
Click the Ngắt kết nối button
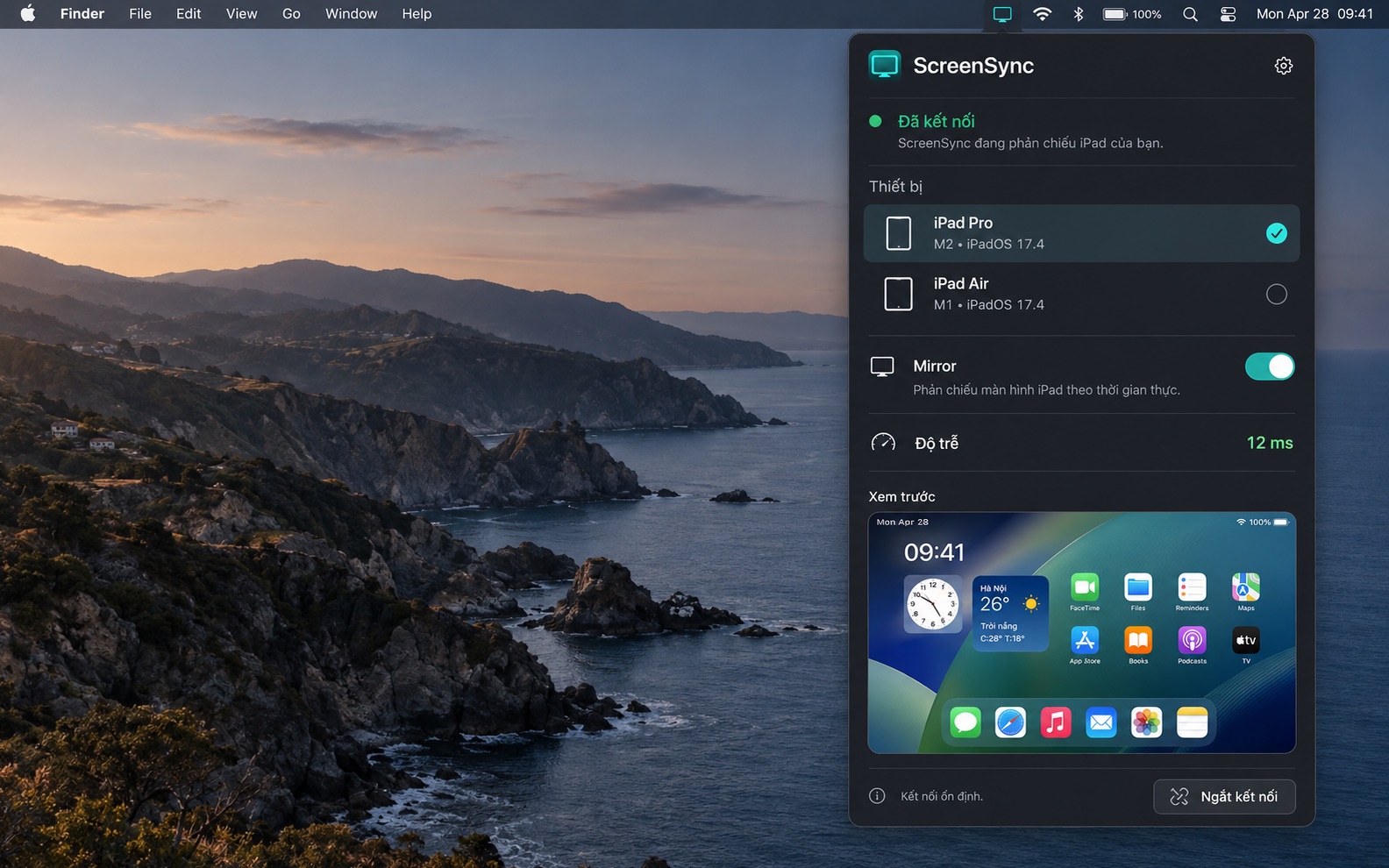[x=1224, y=796]
